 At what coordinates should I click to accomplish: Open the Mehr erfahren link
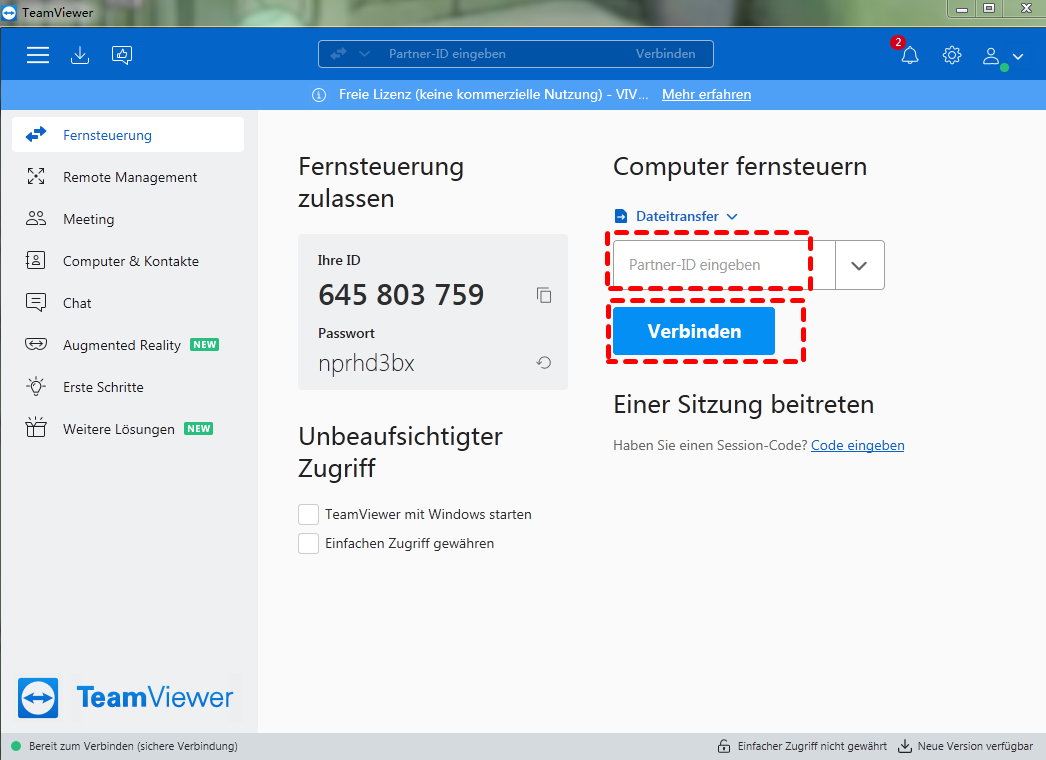pos(706,95)
